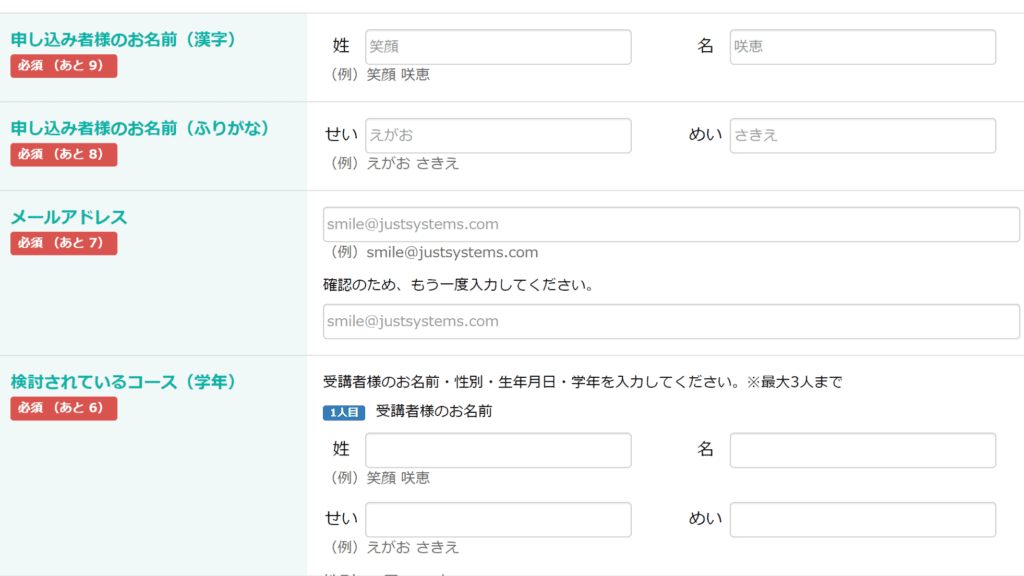1024x576 pixels.
Task: Click the applicant's kanji 名 field with placeholder 咲恵
Action: point(862,47)
